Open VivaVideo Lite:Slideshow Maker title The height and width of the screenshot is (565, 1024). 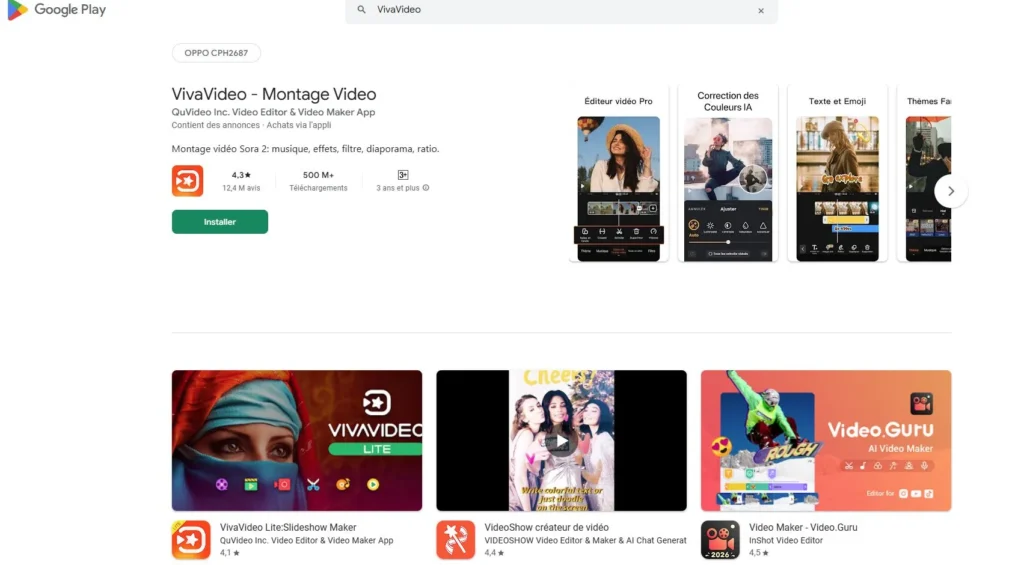click(x=288, y=527)
